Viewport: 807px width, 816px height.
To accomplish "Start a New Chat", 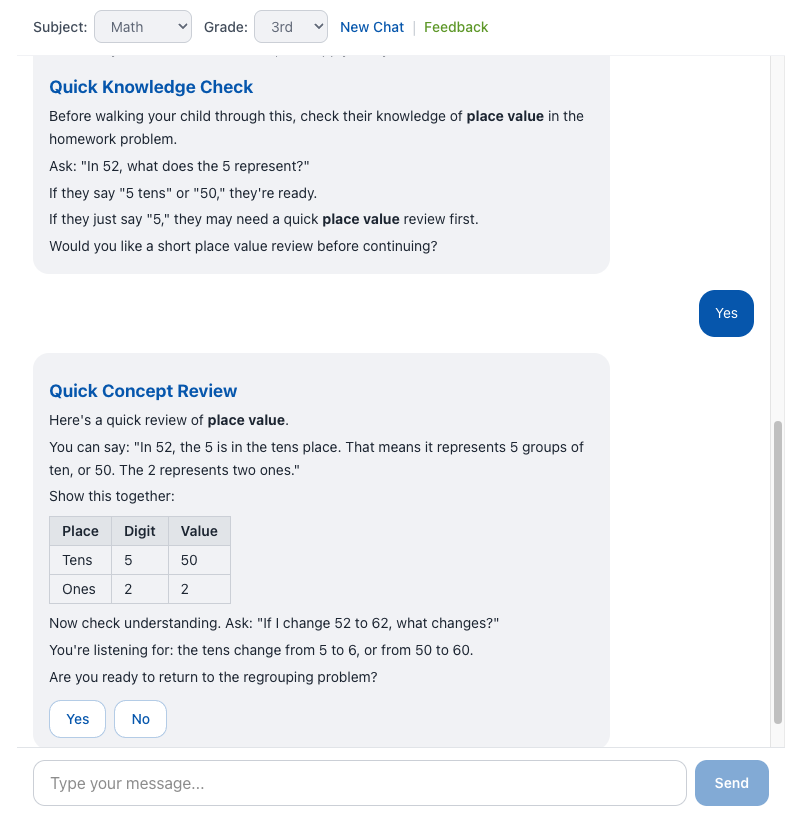I will click(x=372, y=27).
